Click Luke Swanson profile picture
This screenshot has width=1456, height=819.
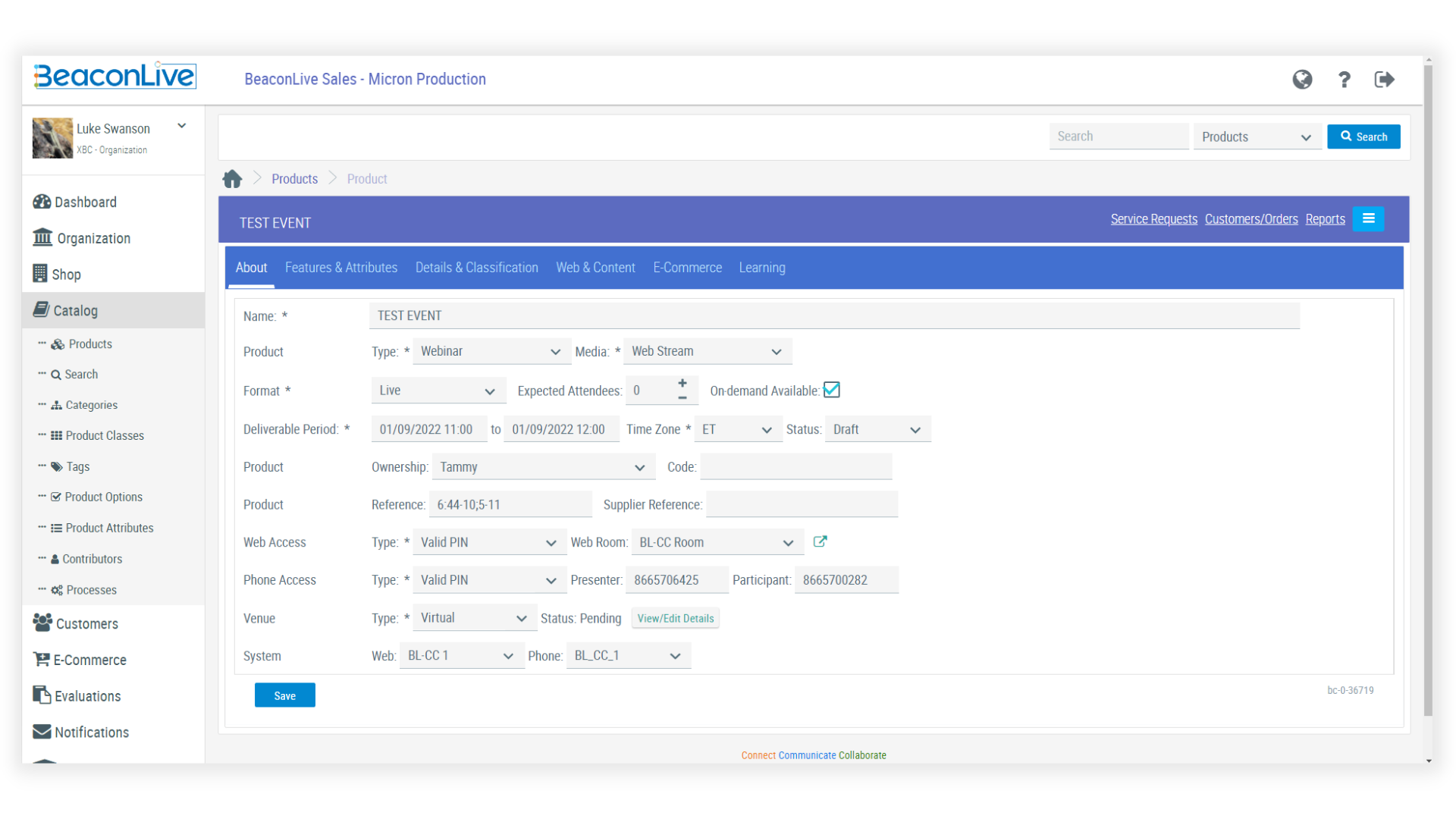[x=52, y=137]
